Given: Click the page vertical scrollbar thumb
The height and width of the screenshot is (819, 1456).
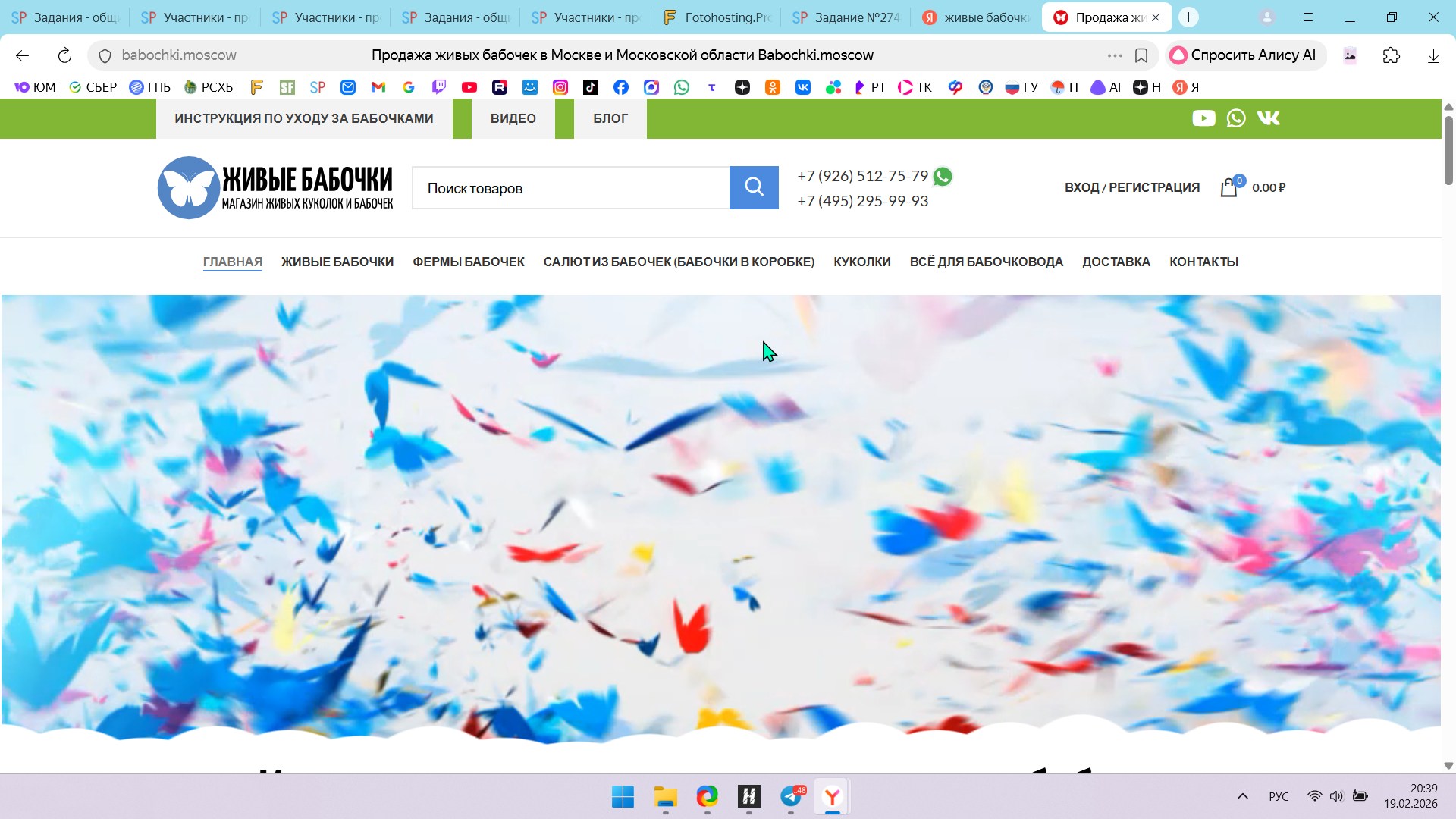Looking at the screenshot, I should [1448, 150].
